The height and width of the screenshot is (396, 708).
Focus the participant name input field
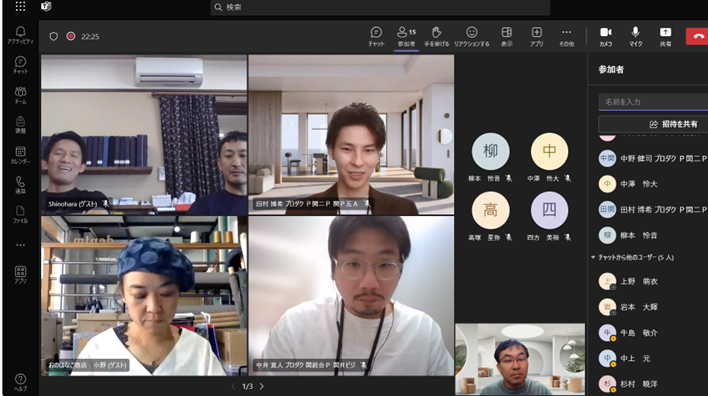[653, 102]
